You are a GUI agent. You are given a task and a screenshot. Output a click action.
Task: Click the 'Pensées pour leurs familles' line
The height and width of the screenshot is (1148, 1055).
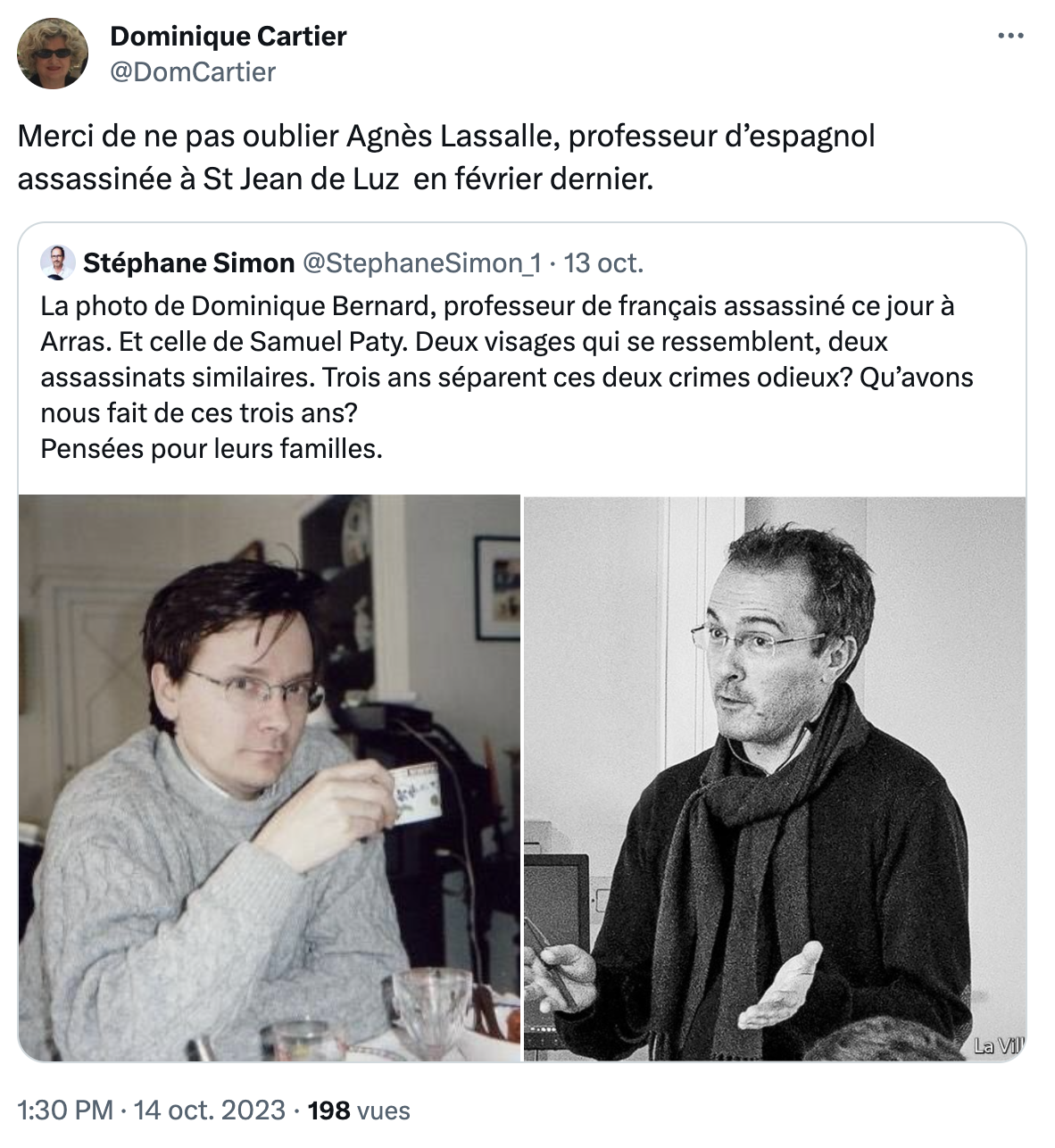click(x=212, y=448)
